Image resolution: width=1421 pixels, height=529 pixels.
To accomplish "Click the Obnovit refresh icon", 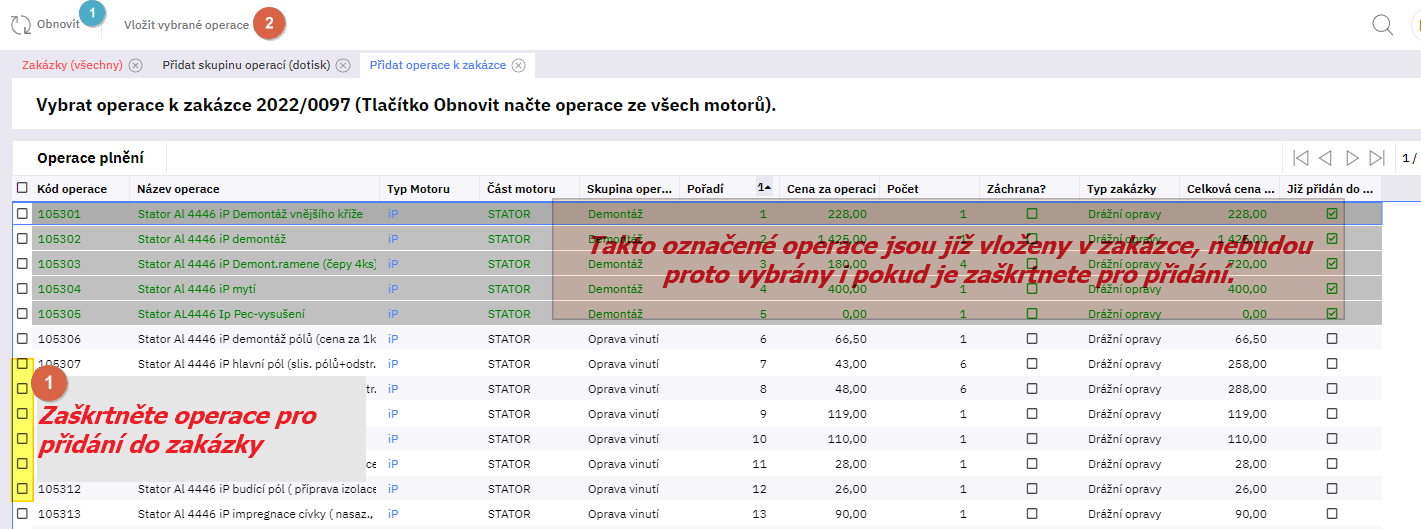I will (21, 25).
